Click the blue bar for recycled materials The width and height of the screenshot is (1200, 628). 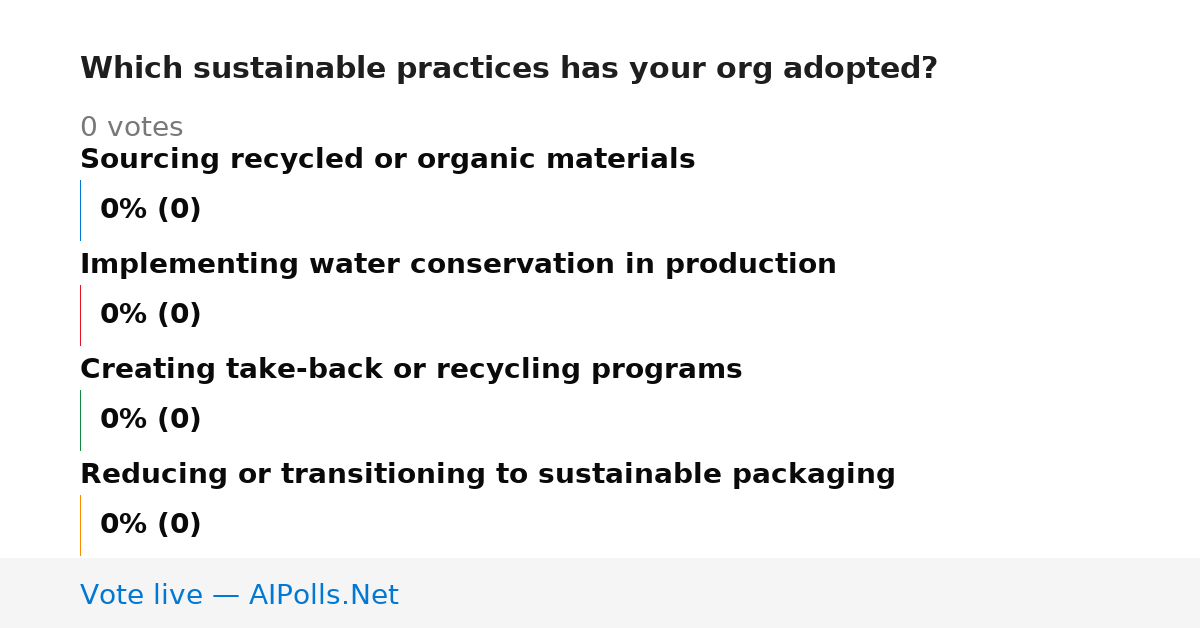click(x=80, y=210)
